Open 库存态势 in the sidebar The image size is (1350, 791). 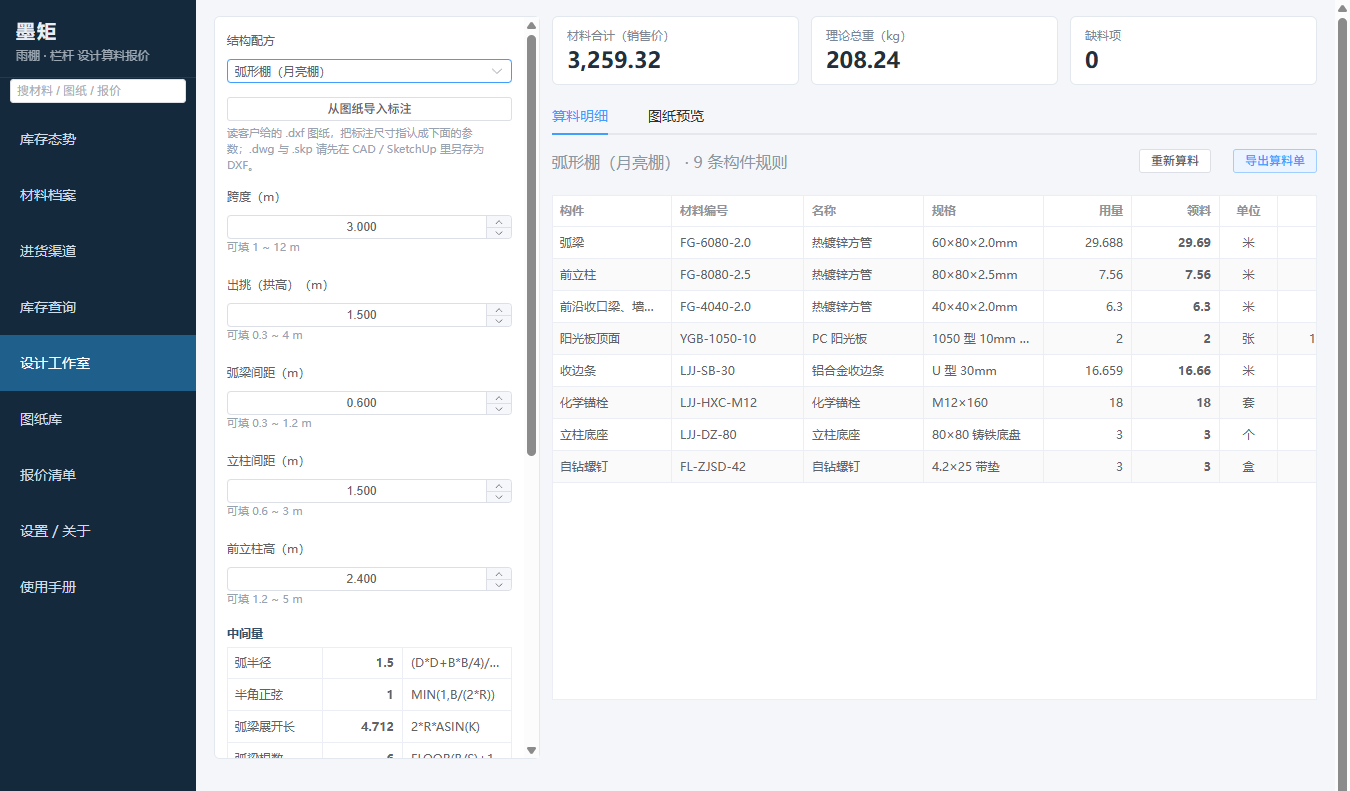(98, 139)
